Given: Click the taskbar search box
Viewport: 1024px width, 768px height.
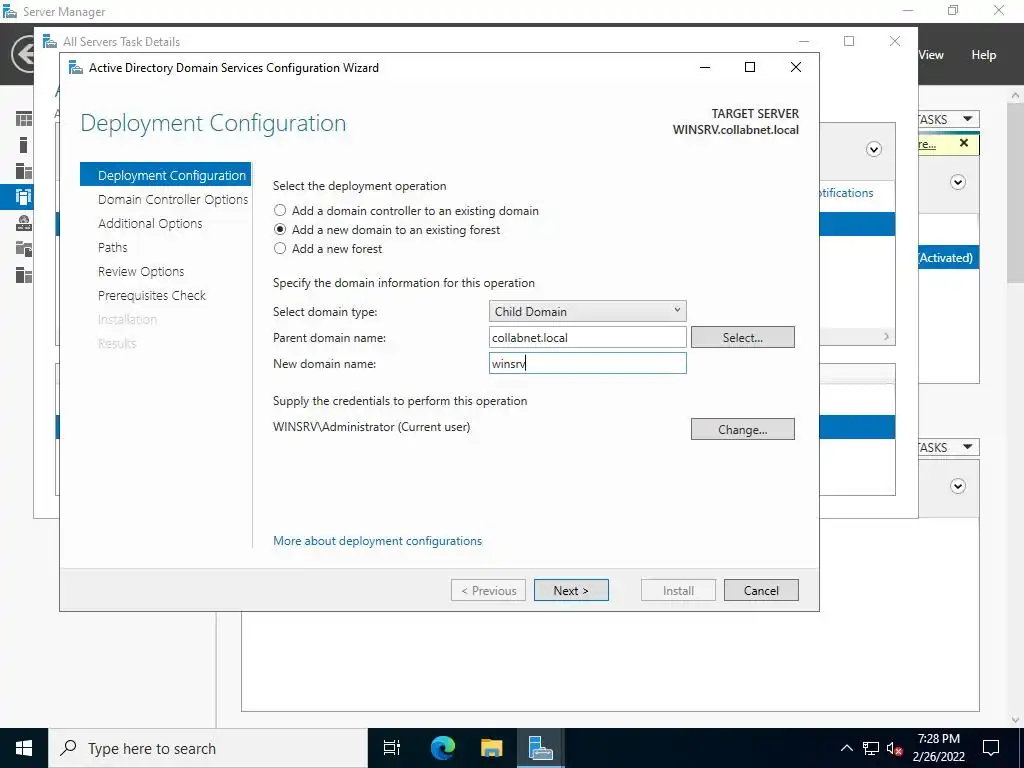Looking at the screenshot, I should coord(208,748).
